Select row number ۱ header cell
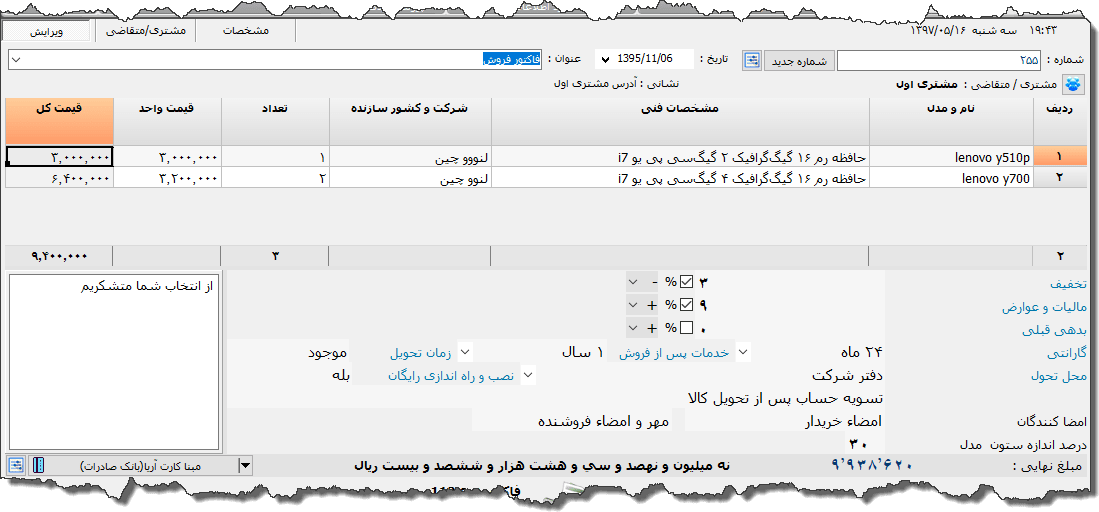 pyautogui.click(x=1059, y=156)
